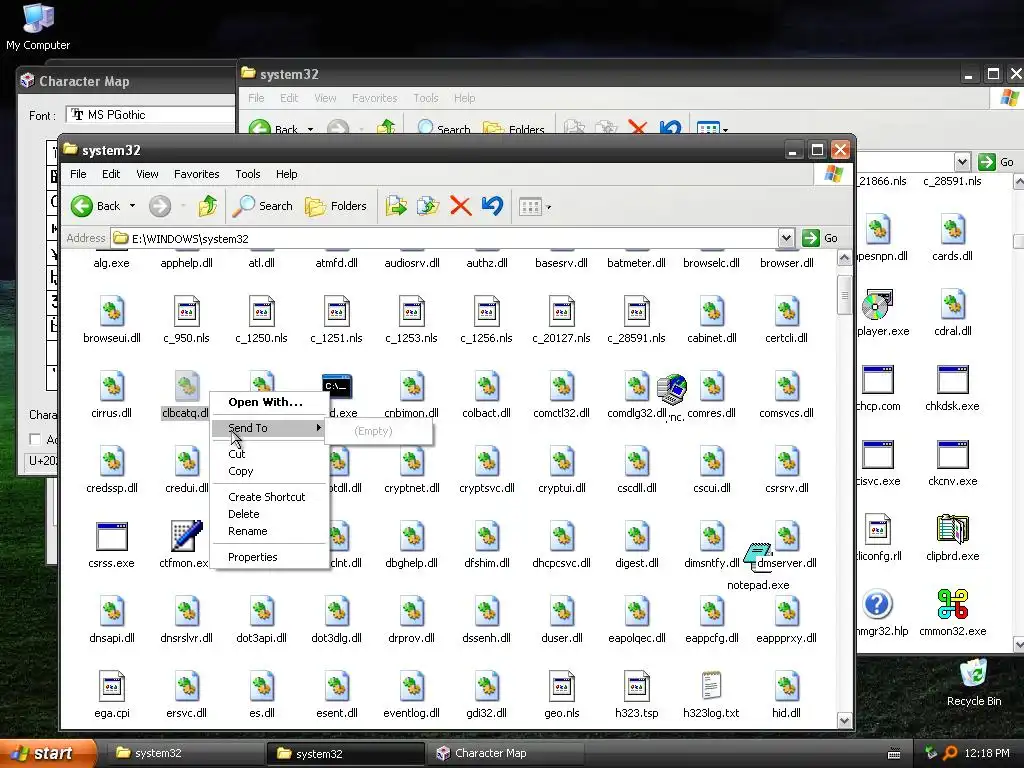Open the Start menu
Image resolution: width=1024 pixels, height=768 pixels.
[x=48, y=753]
